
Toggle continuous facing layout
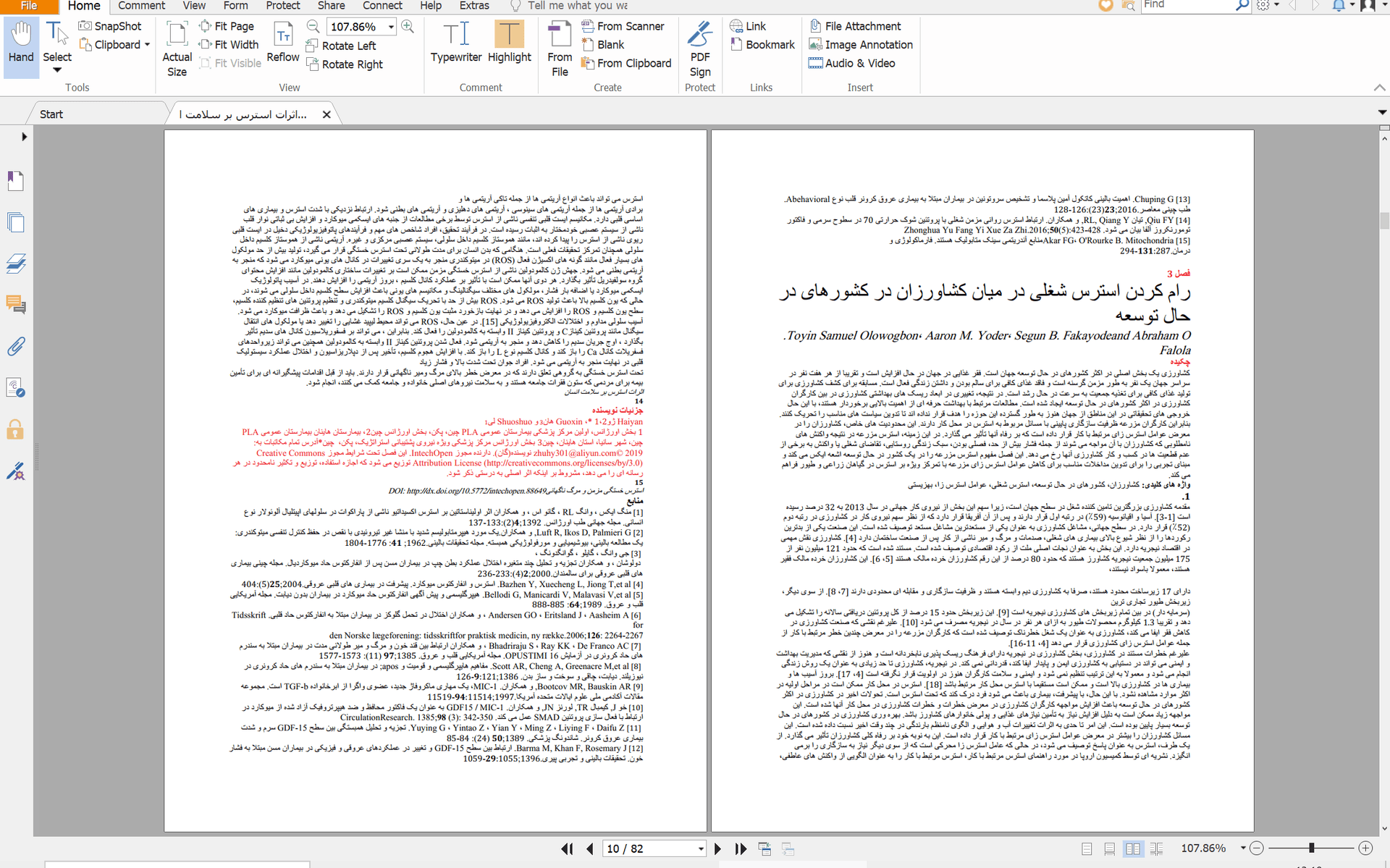tap(1156, 848)
